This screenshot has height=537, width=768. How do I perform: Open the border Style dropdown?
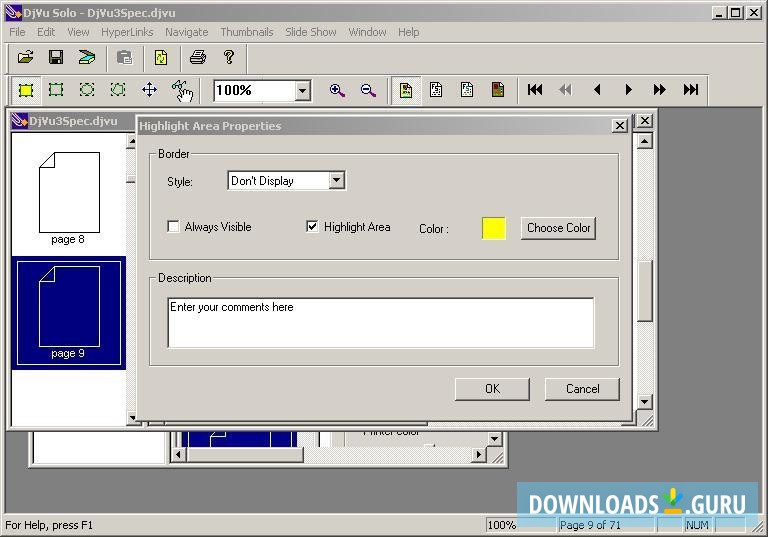336,181
